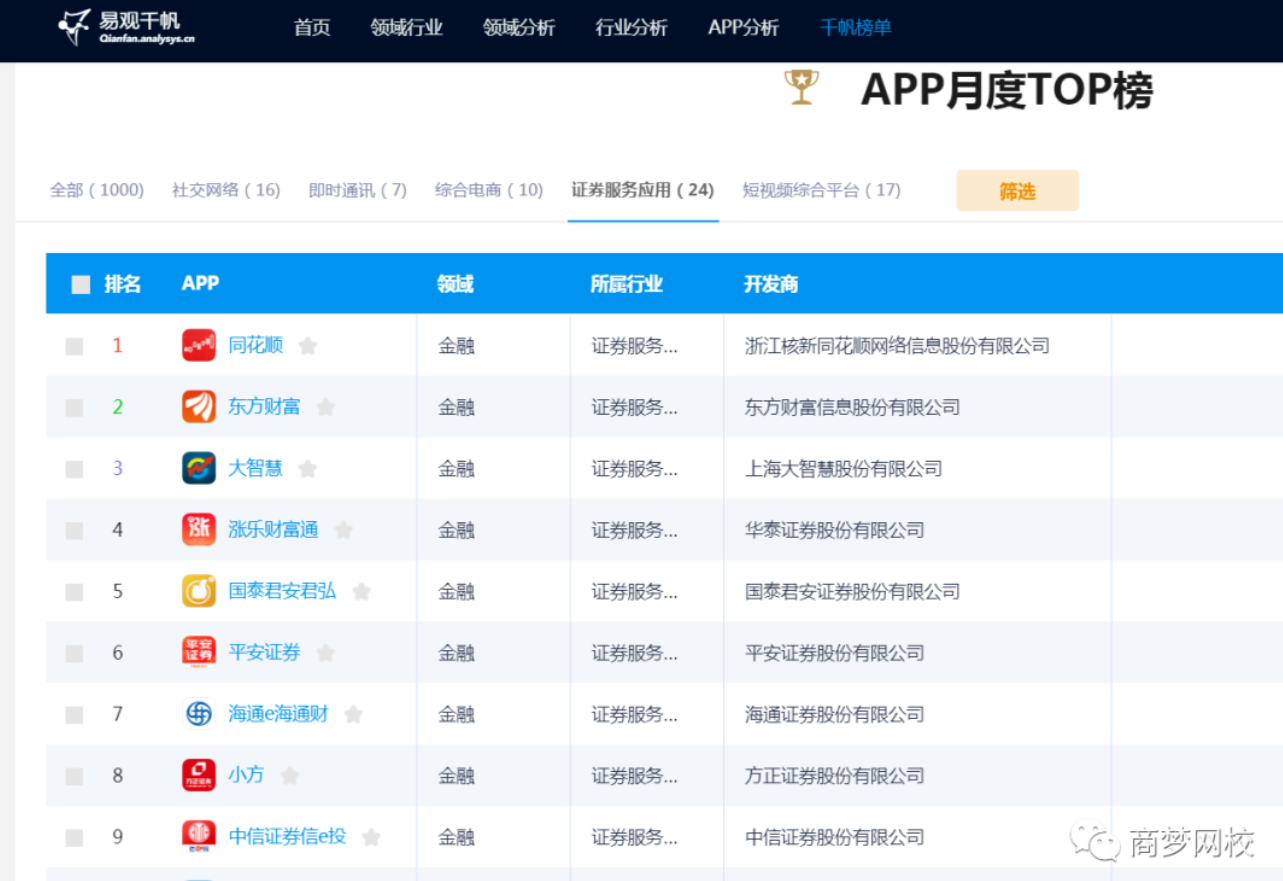
Task: Click the 国泰君安君弘 app icon
Action: [x=199, y=591]
